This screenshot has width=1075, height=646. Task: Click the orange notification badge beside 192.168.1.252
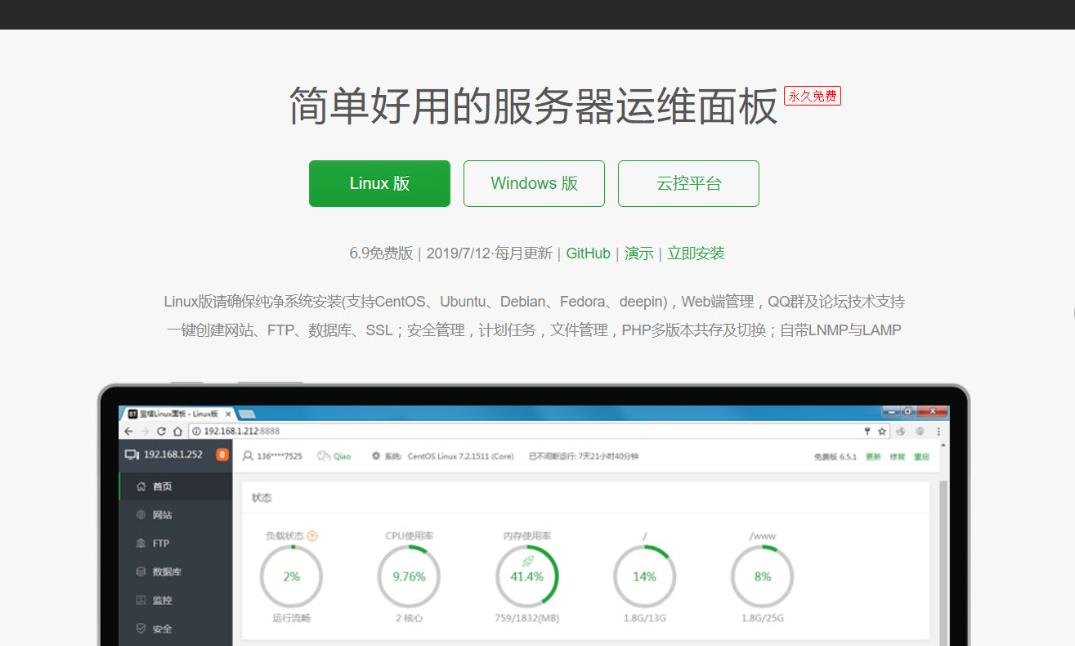point(222,455)
